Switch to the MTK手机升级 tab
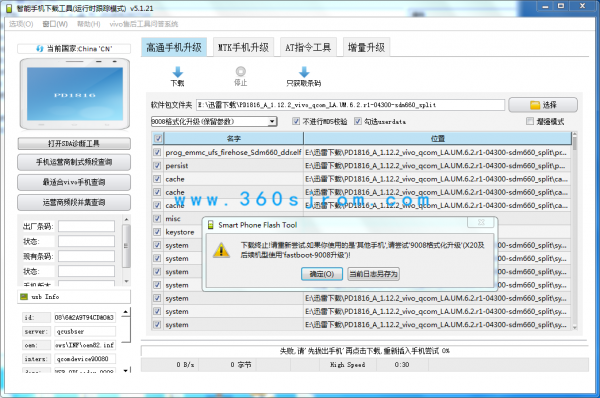 coord(243,47)
